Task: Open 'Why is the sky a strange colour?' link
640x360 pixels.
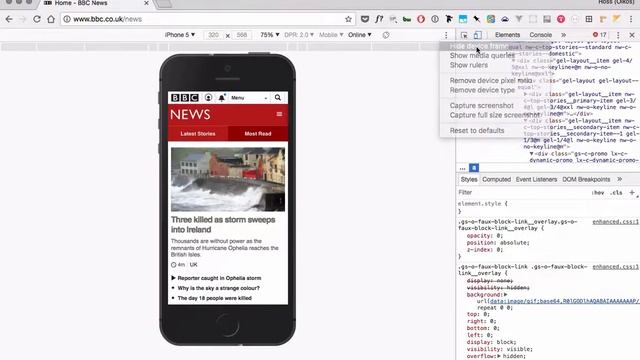Action: coord(218,288)
